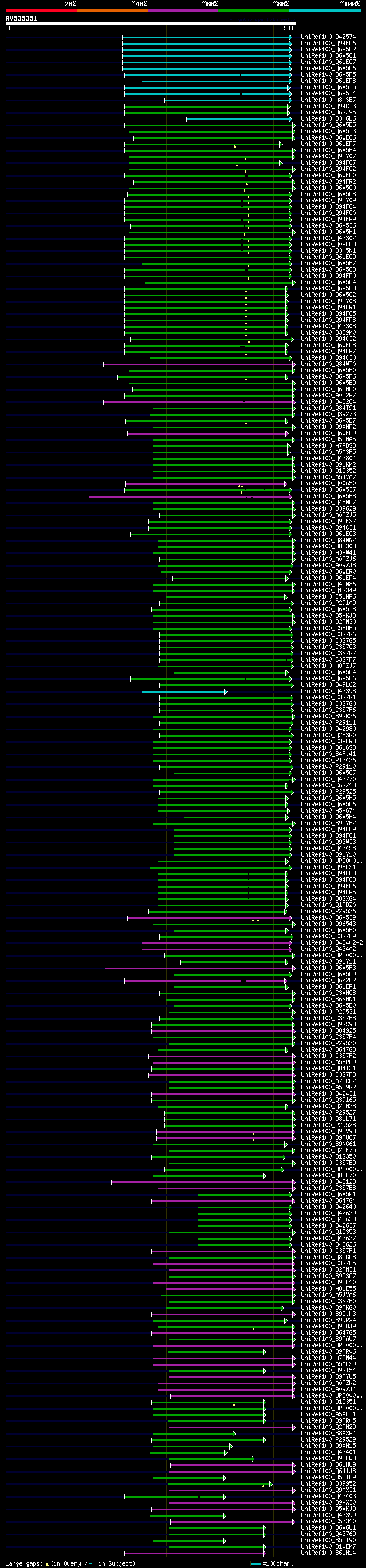Select hit UniRef100_Q9LYQ9
The height and width of the screenshot is (1568, 366).
[328, 201]
